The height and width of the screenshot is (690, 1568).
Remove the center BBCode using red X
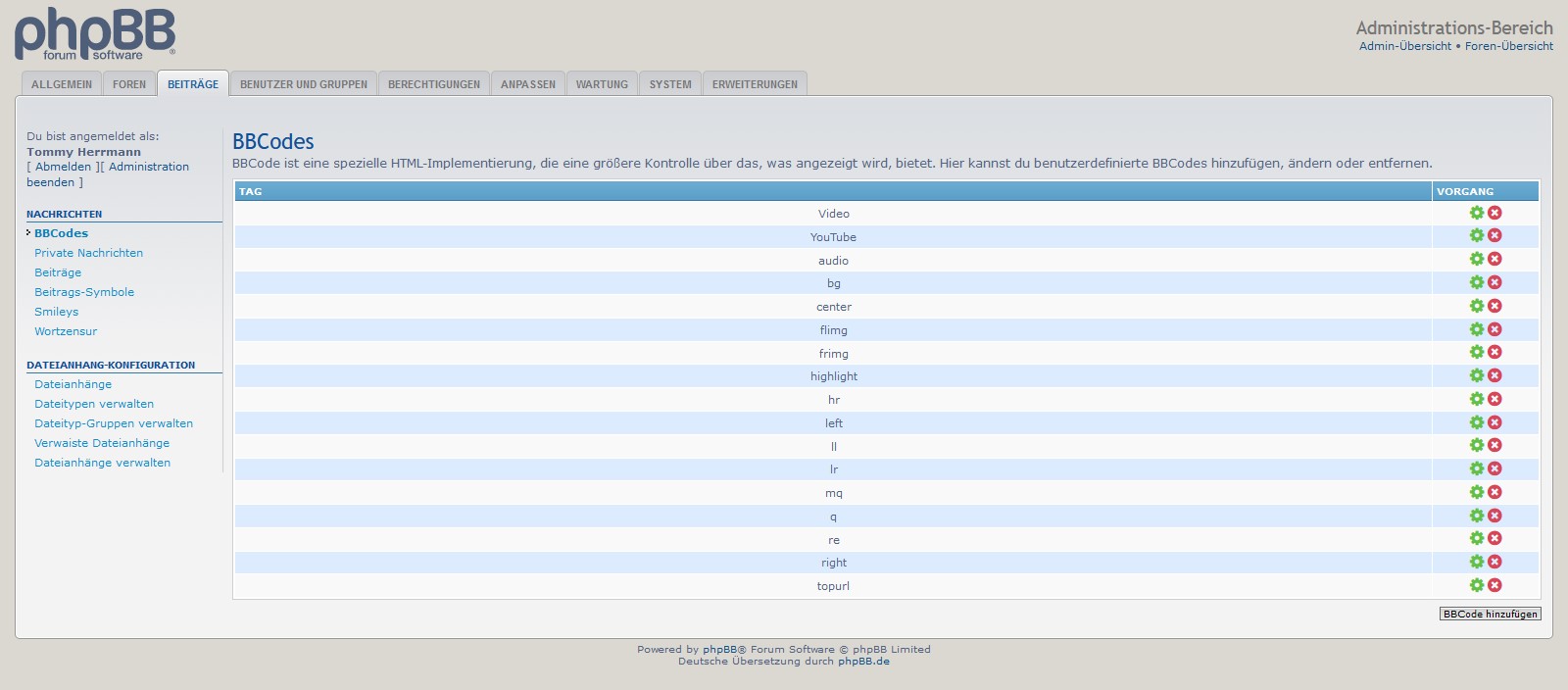coord(1494,306)
